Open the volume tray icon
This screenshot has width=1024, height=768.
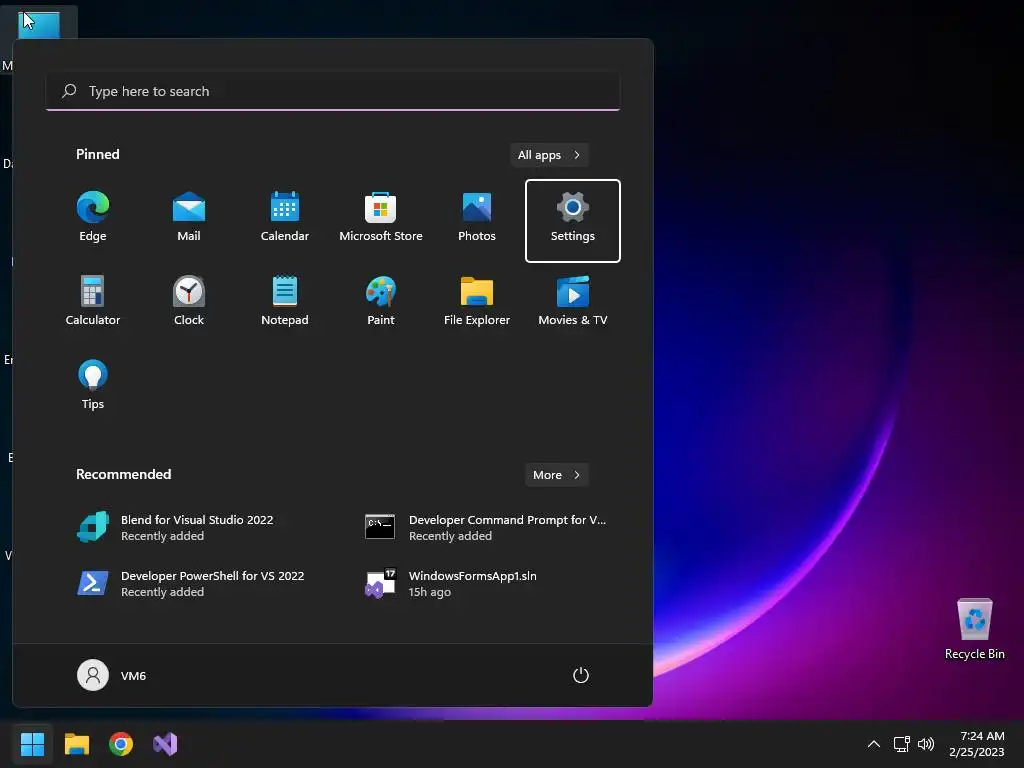point(925,744)
